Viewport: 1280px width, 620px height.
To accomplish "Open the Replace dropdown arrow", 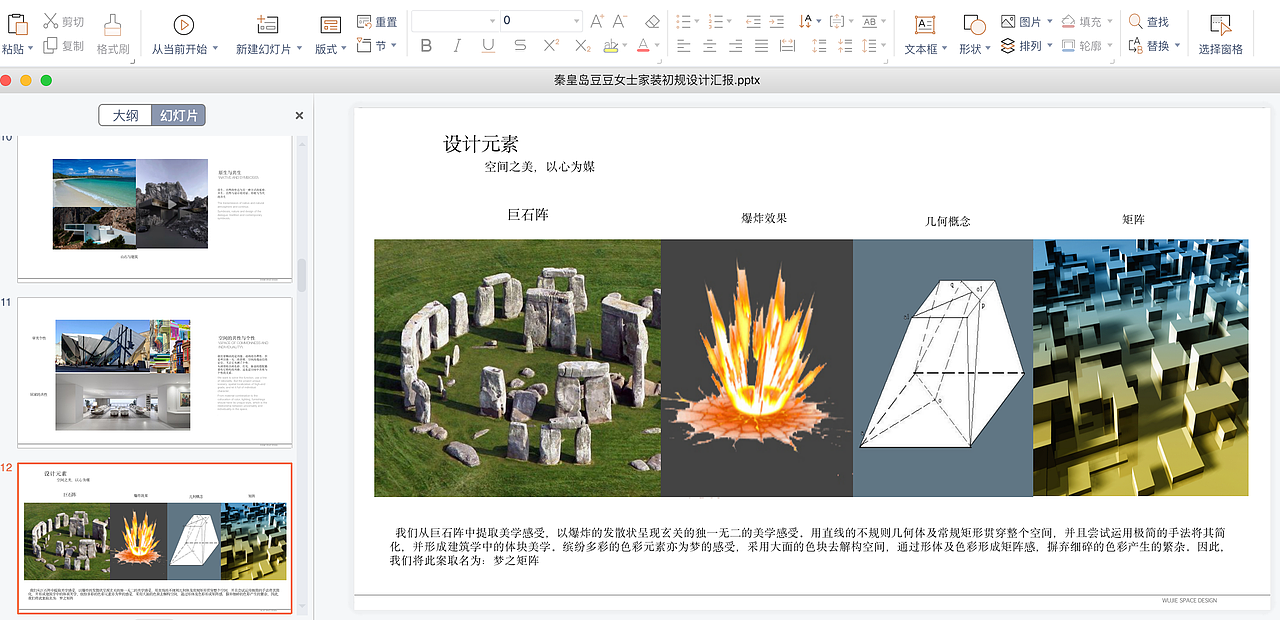I will click(x=1177, y=46).
